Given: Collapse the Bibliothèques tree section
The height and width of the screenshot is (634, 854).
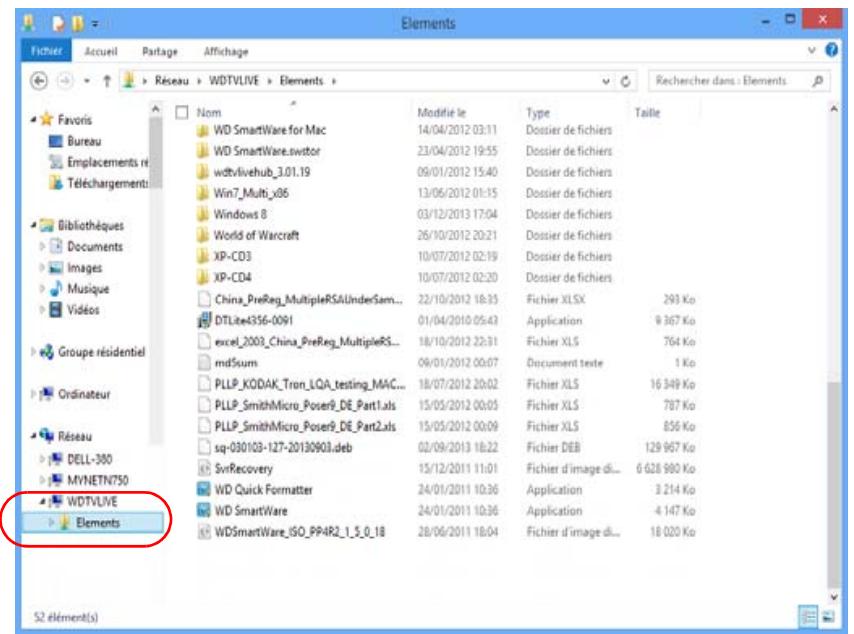Looking at the screenshot, I should tap(34, 225).
